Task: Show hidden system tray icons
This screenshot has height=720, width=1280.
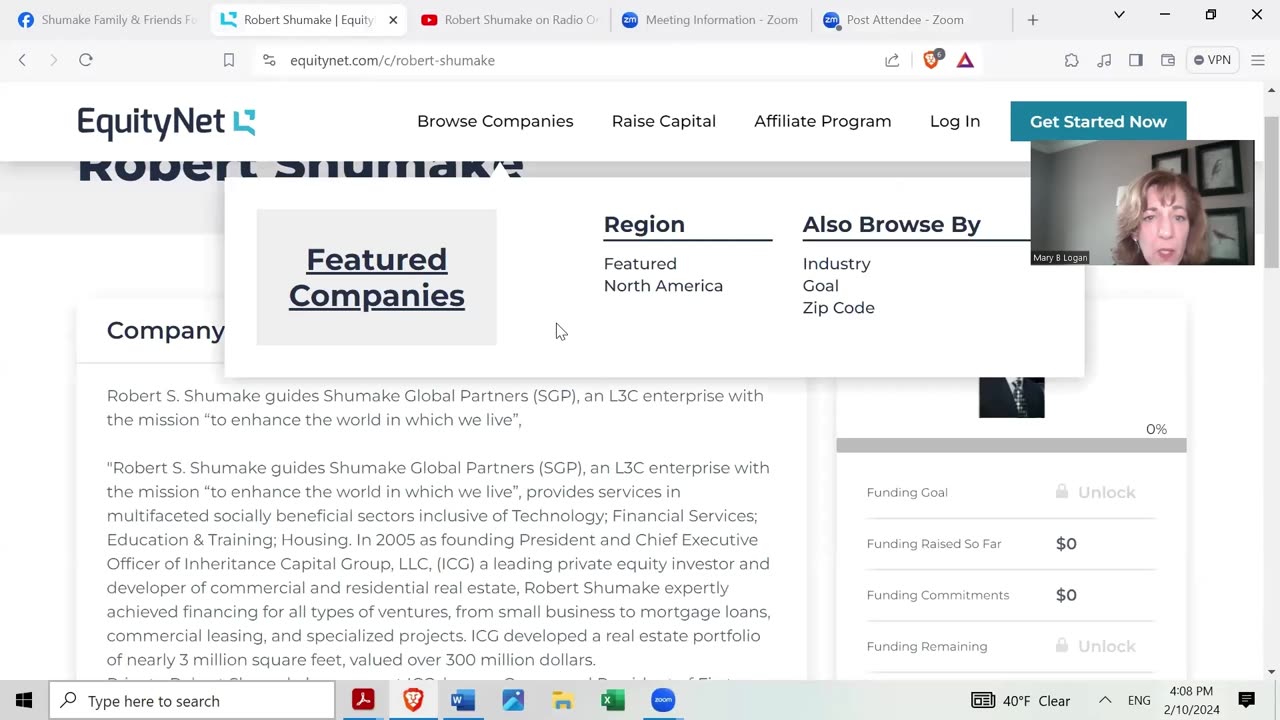Action: pos(1105,700)
